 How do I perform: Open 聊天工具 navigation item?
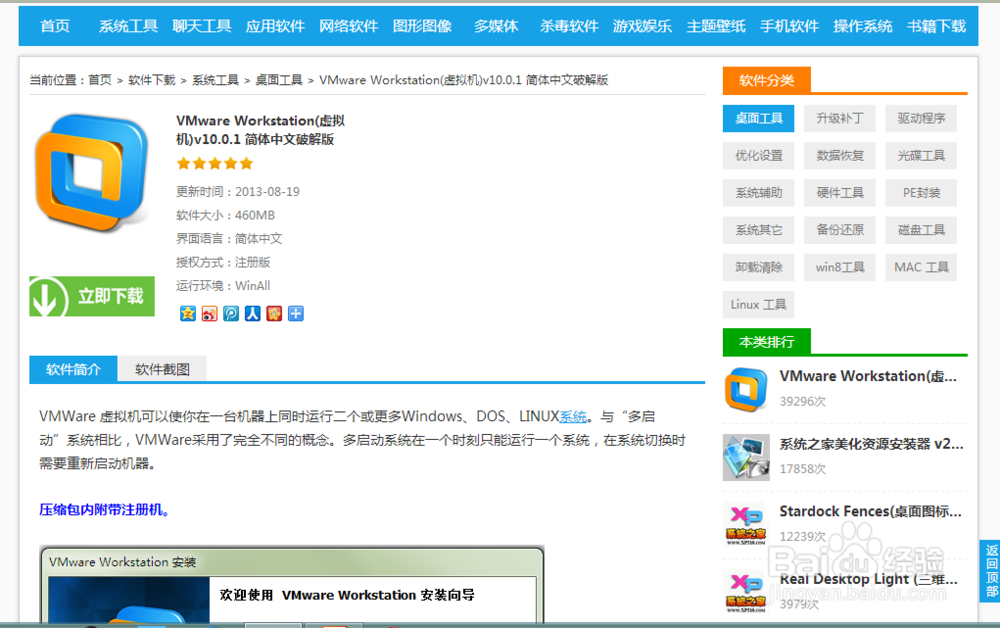pyautogui.click(x=202, y=26)
